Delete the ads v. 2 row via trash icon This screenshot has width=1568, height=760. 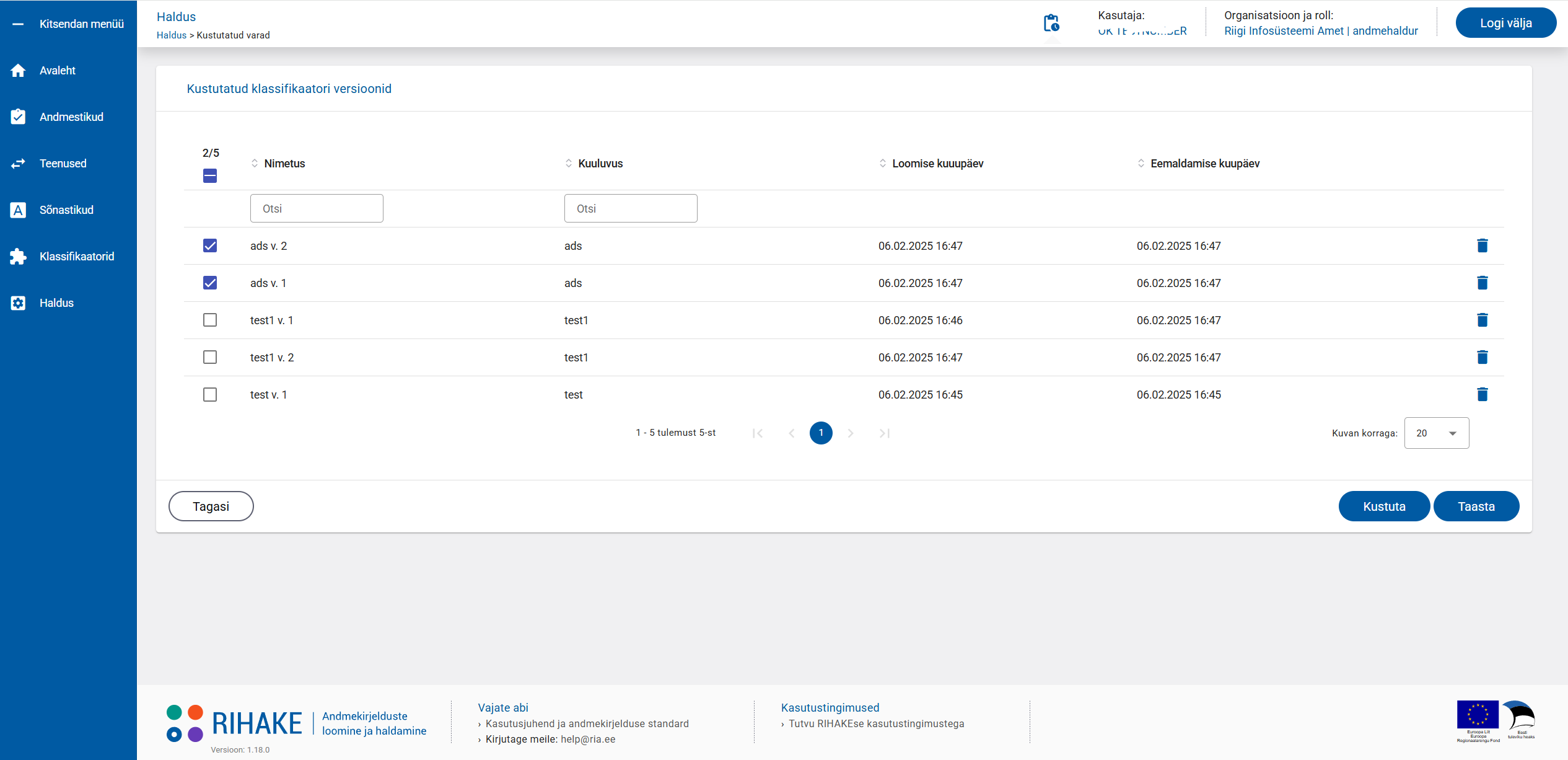pyautogui.click(x=1482, y=246)
